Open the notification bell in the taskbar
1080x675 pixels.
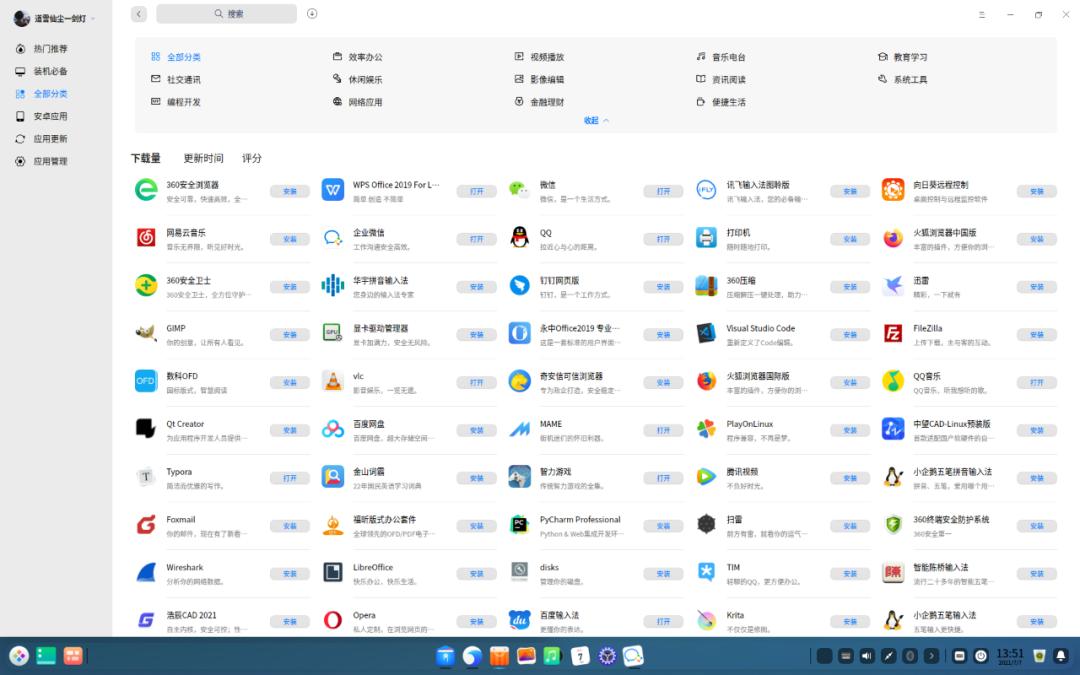coord(1061,656)
